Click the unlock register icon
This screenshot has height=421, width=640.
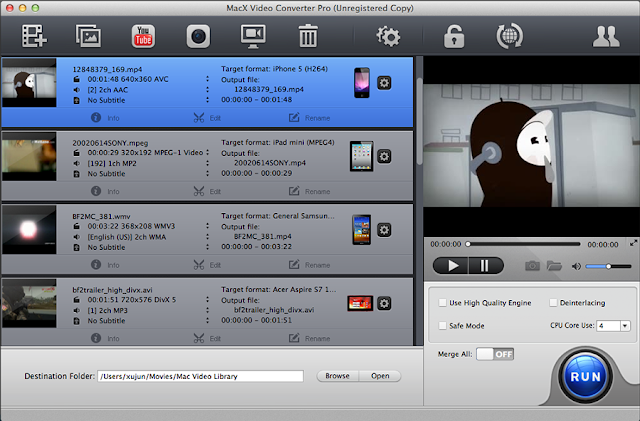455,37
